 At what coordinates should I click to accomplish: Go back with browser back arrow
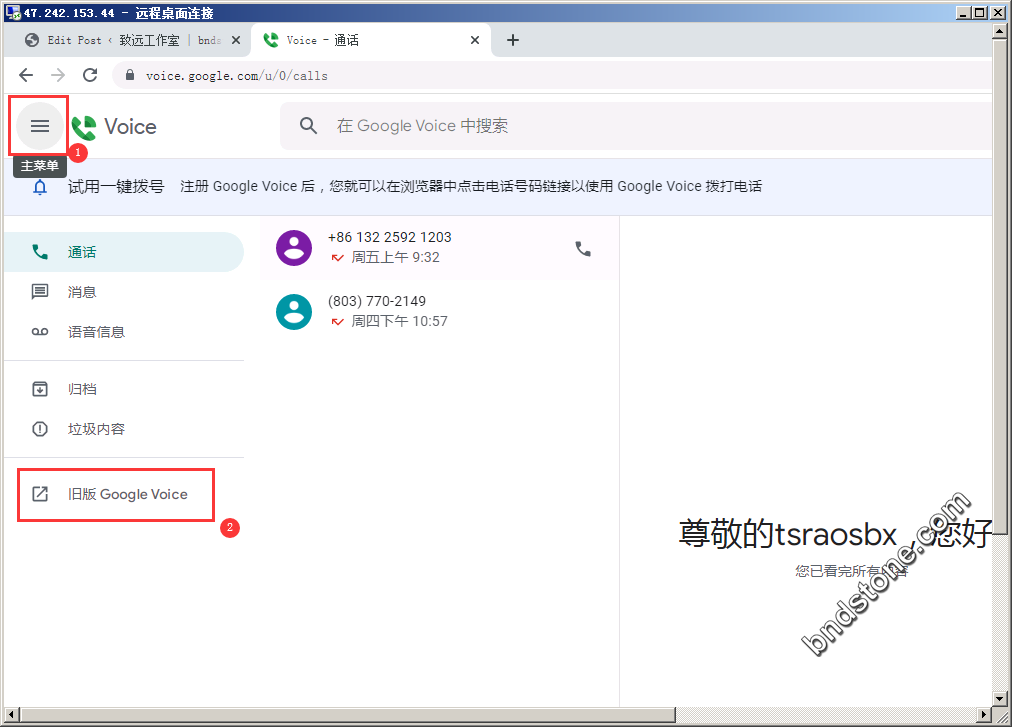pos(26,76)
